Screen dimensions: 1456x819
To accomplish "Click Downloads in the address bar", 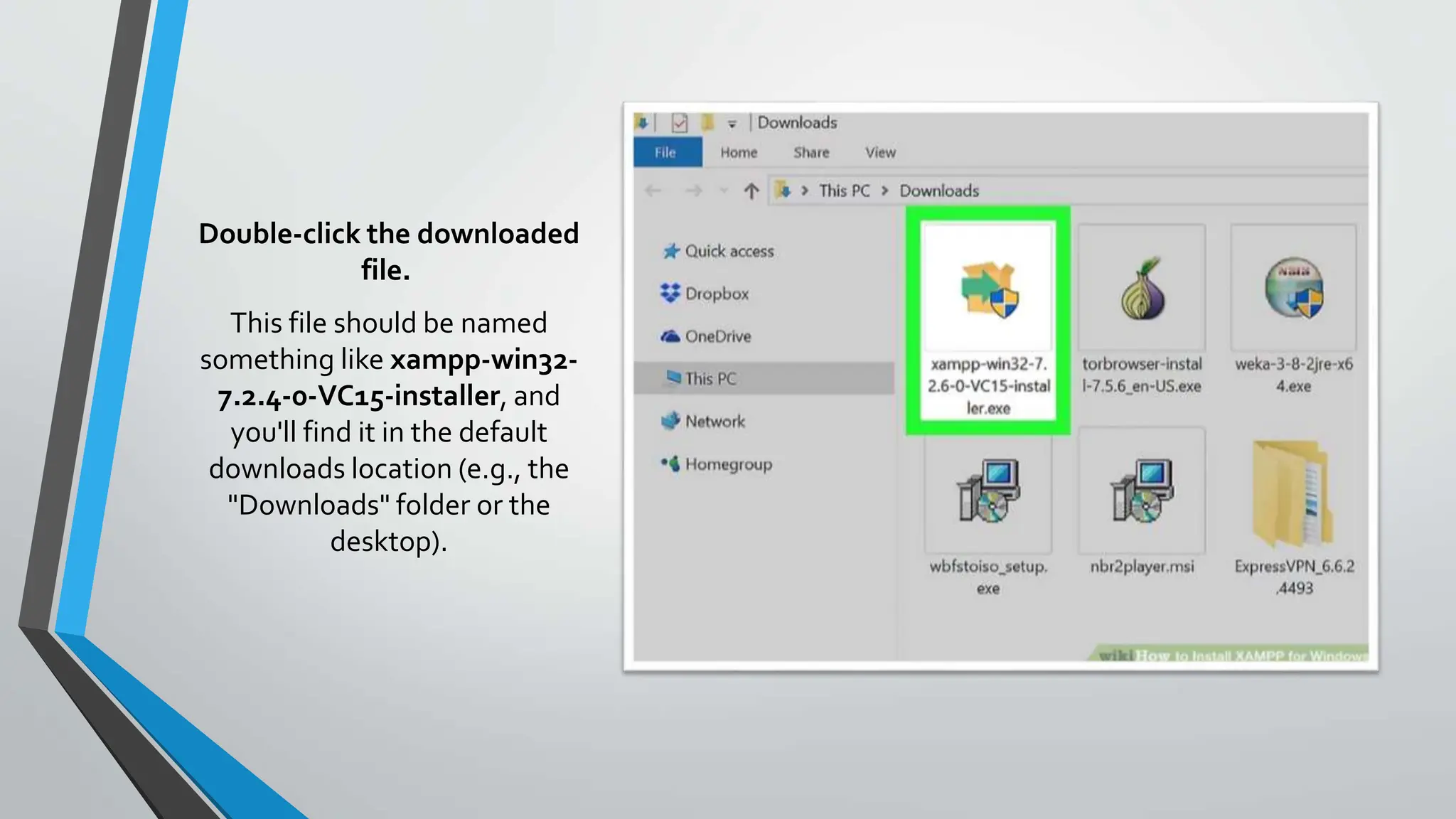I will (939, 191).
